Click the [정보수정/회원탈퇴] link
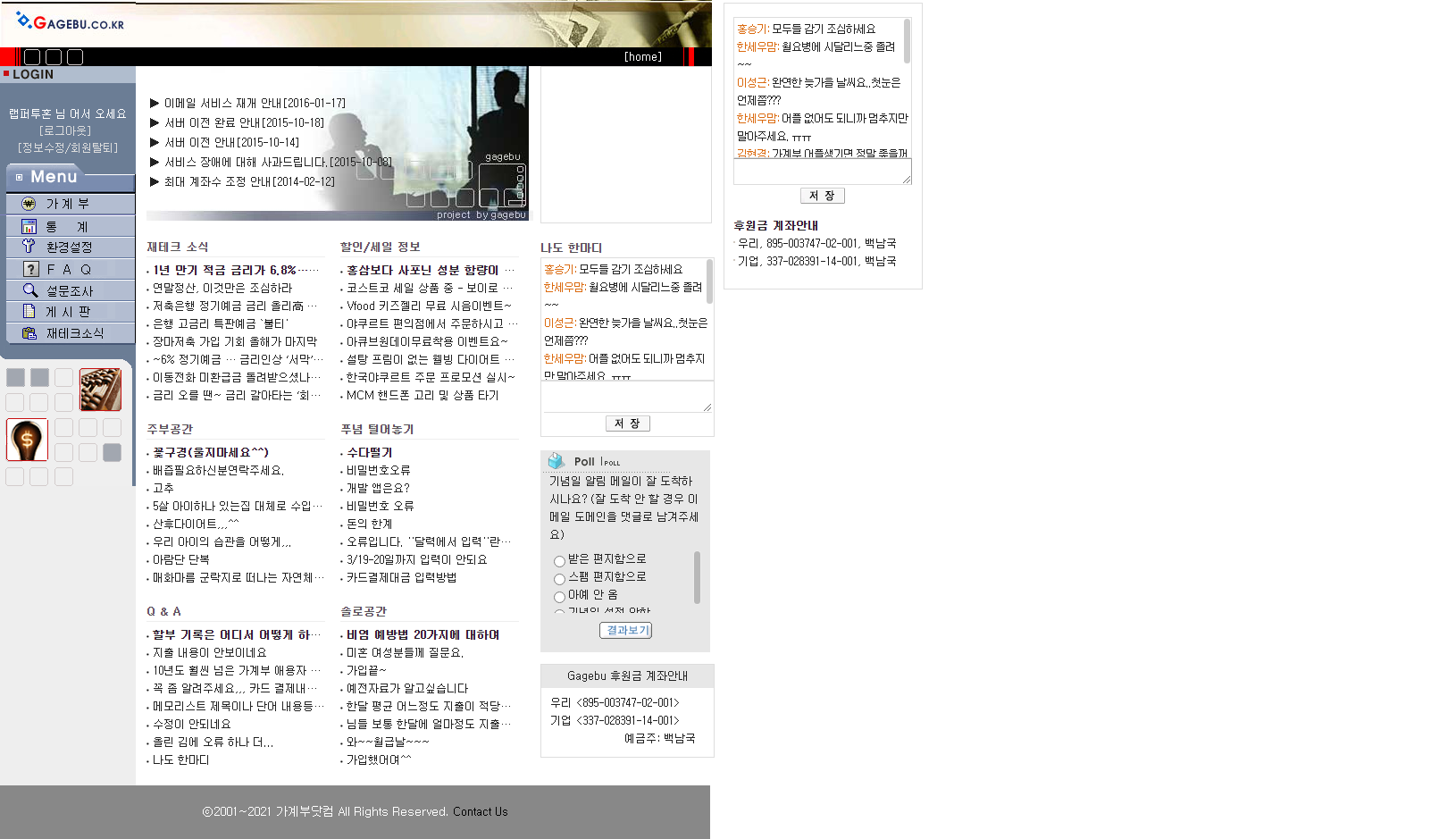The image size is (1456, 839). 68,147
